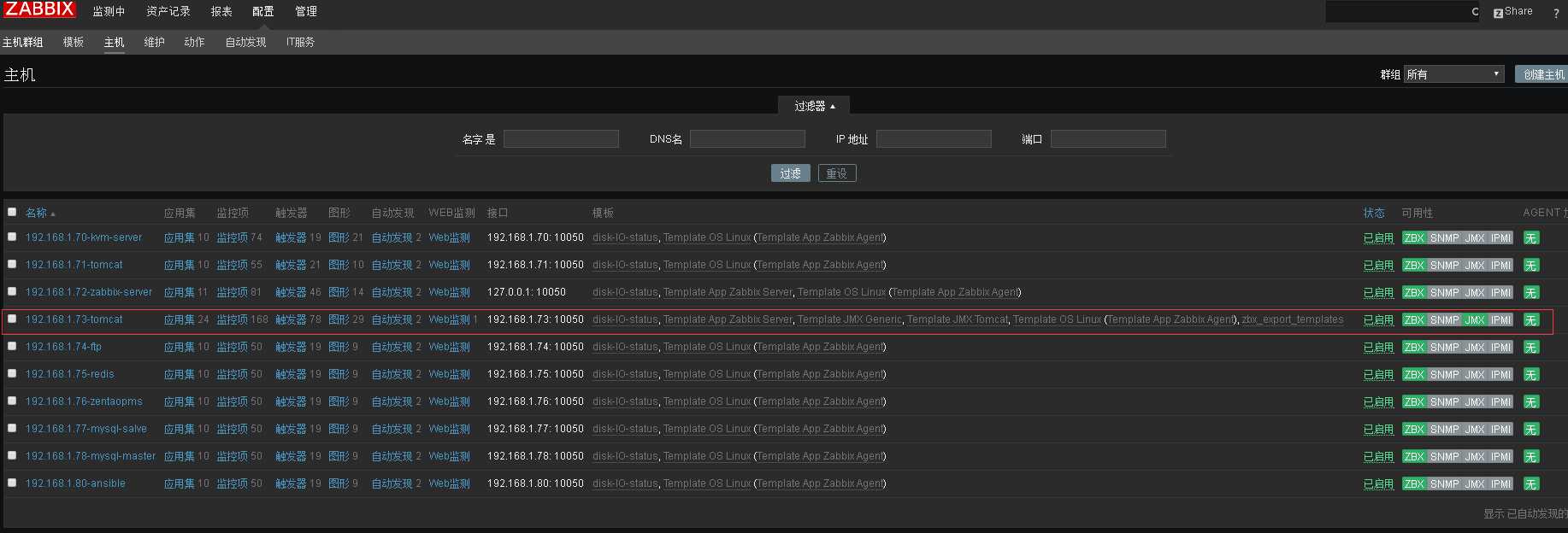1568x533 pixels.
Task: Click SNMP badge for 192.168.1.77-mysql-salve
Action: pos(1445,430)
